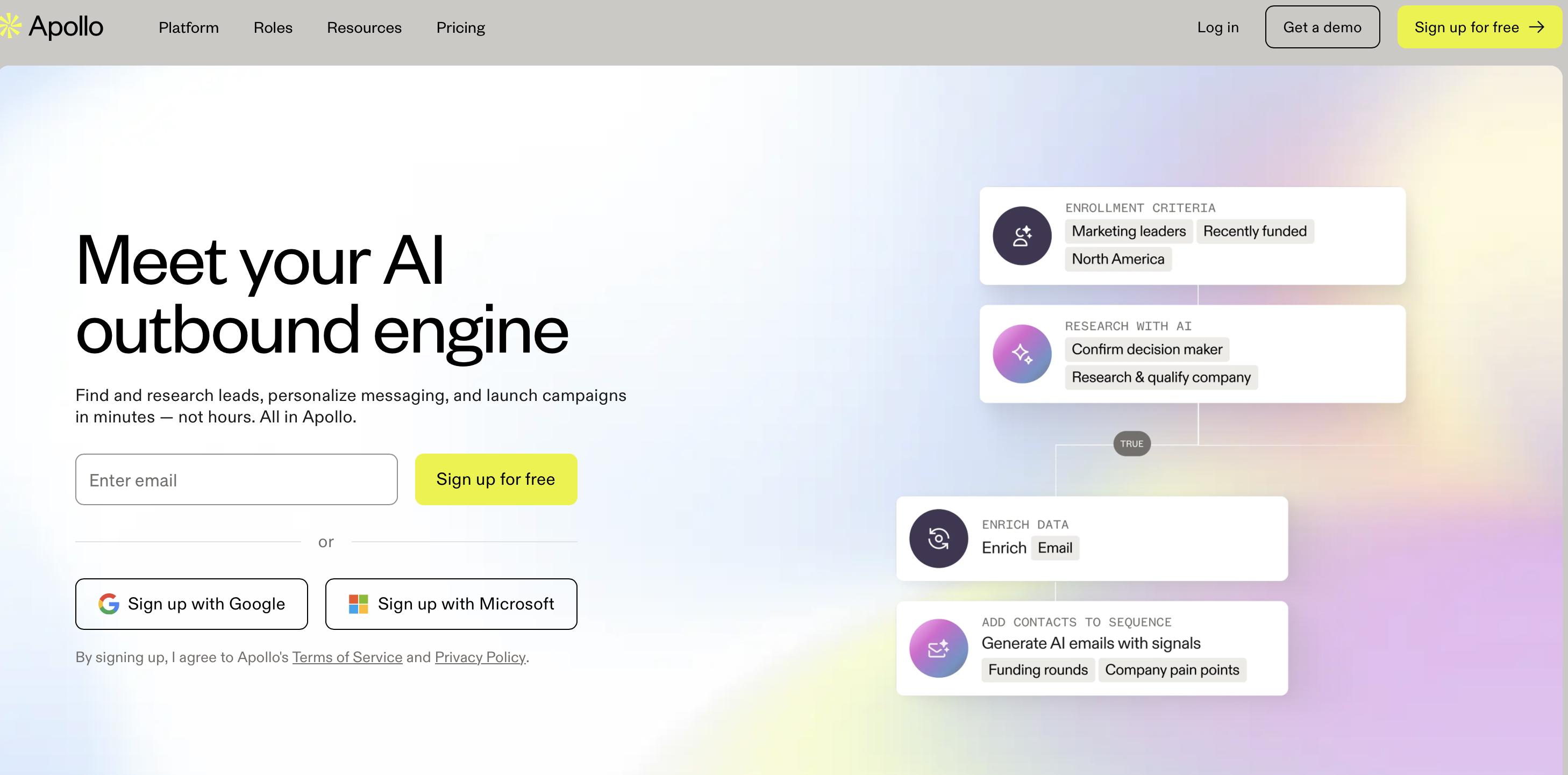Viewport: 1568px width, 775px height.
Task: Click the Apollo starburst logo icon
Action: tap(10, 26)
